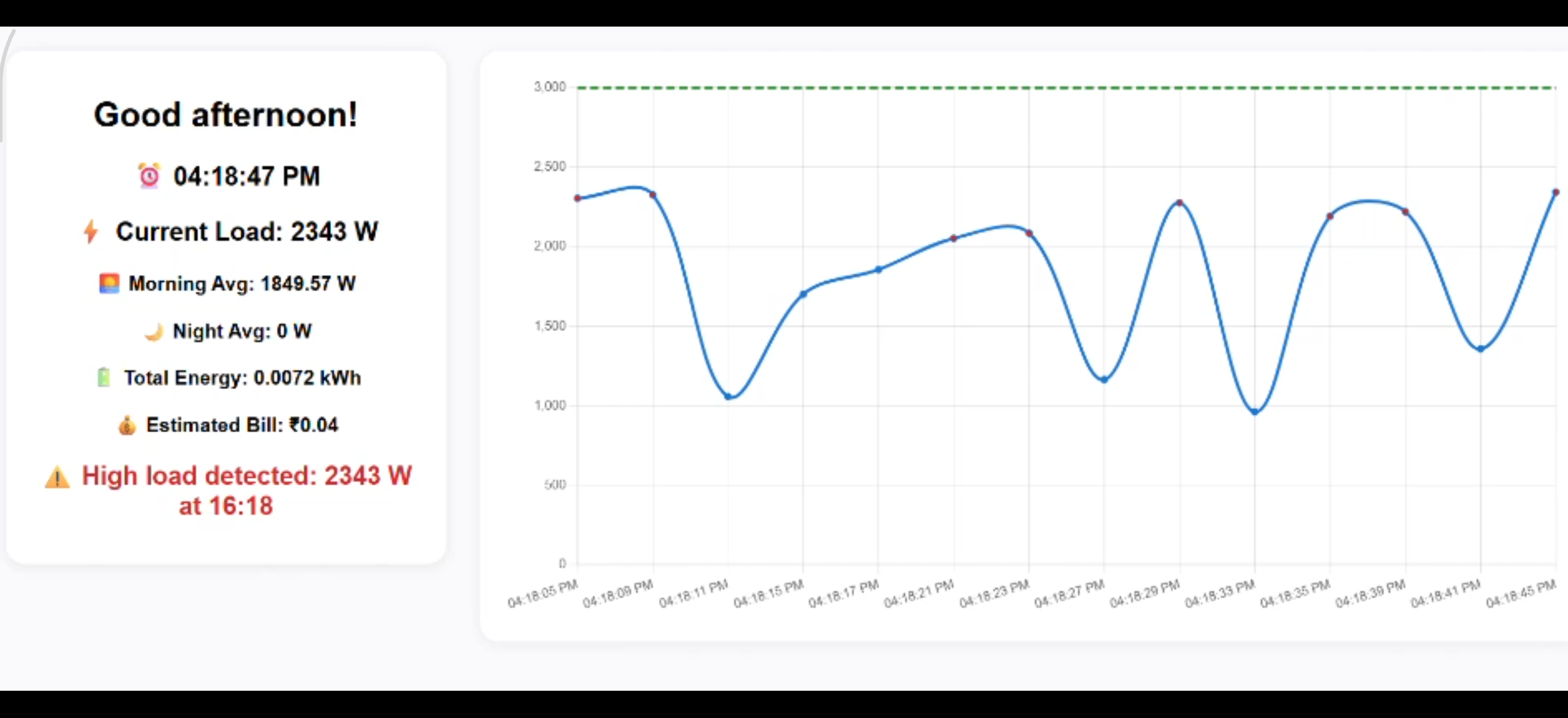Click the crescent moon Night Avg icon
Screen dimensions: 1568x718
[154, 331]
